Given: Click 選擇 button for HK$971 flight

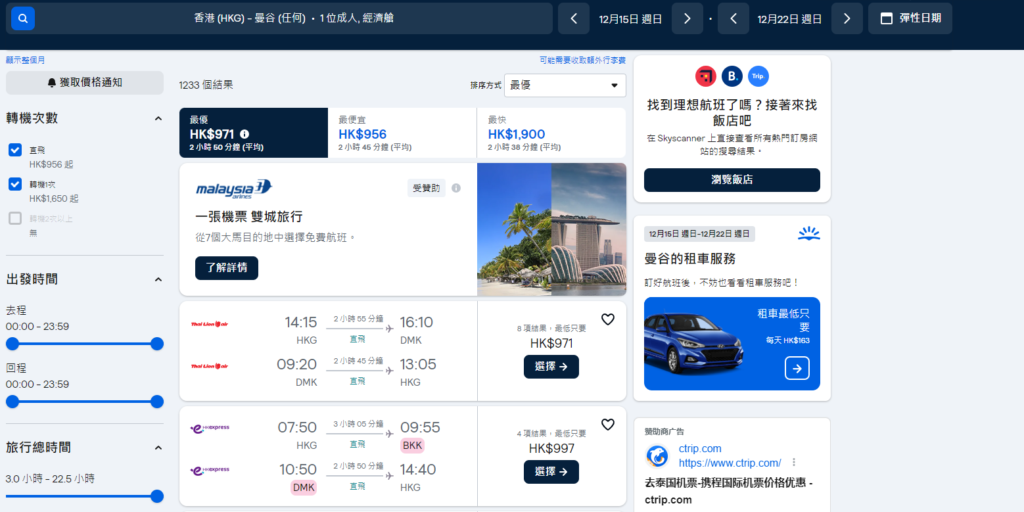Looking at the screenshot, I should (x=551, y=367).
